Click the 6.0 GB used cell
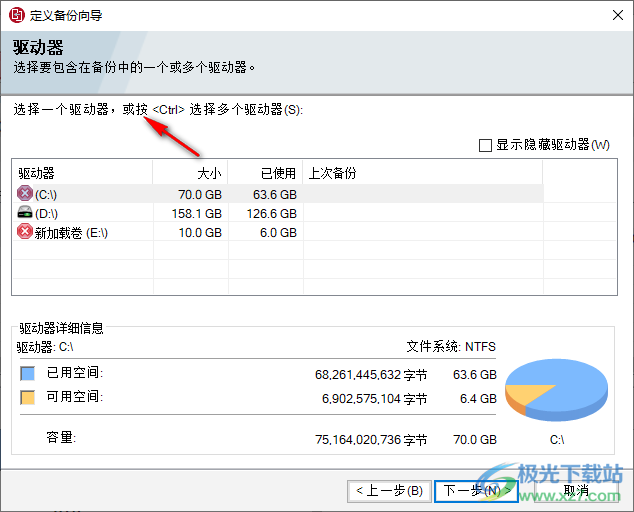Viewport: 634px width, 512px height. click(x=278, y=233)
